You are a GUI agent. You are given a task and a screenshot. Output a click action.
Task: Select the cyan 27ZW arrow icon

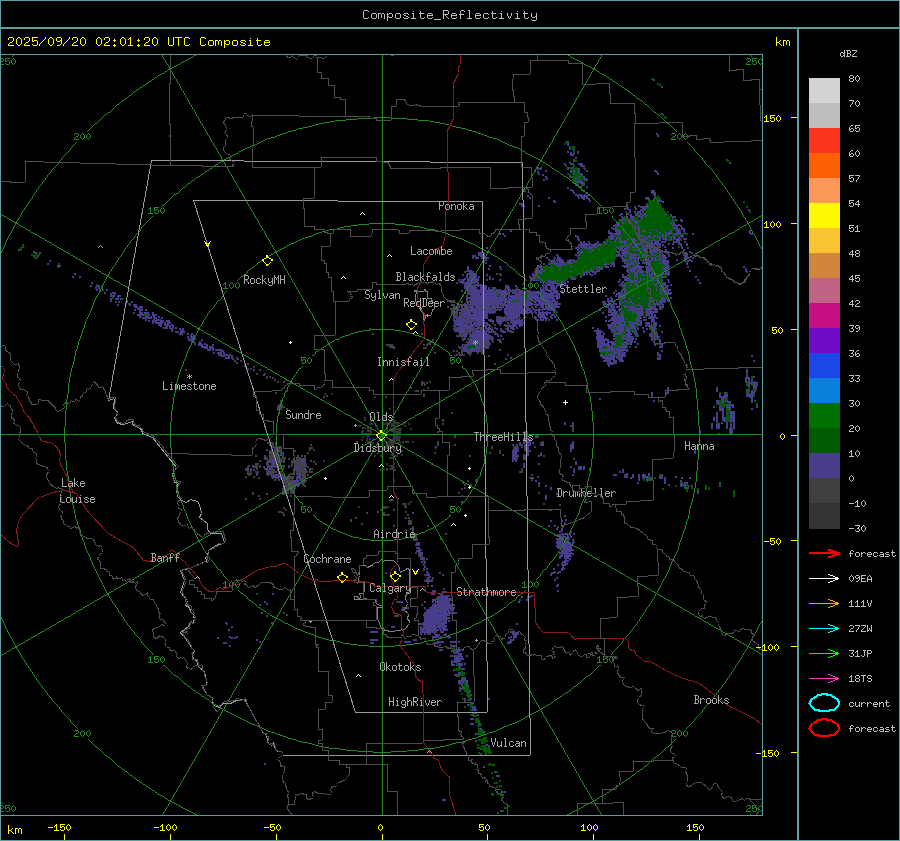(824, 628)
